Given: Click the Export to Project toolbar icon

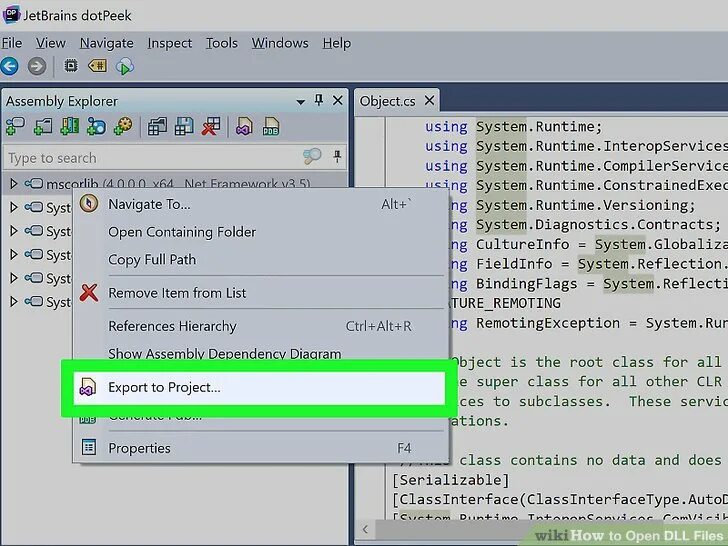Looking at the screenshot, I should 244,126.
